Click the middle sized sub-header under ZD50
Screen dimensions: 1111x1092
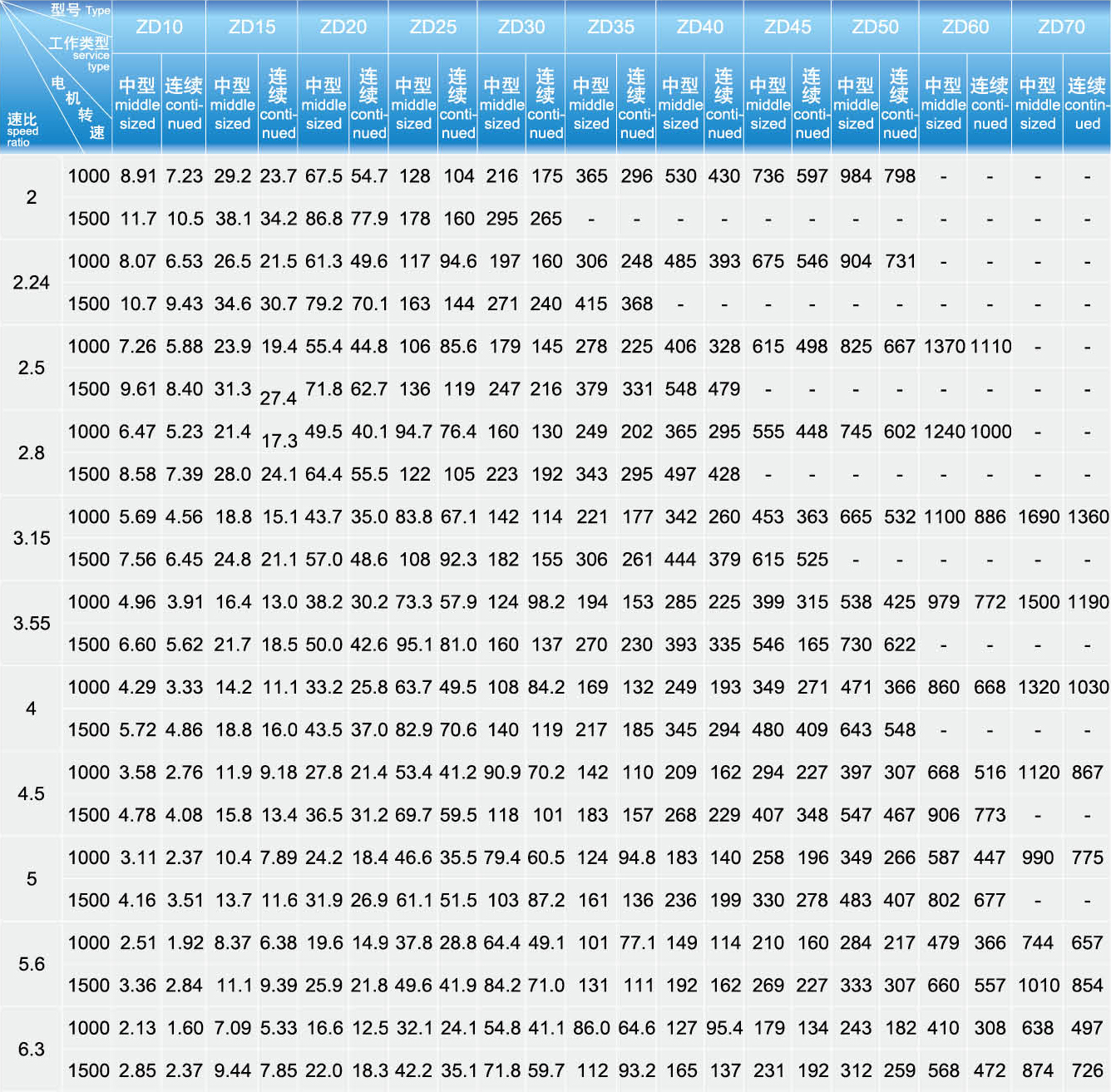856,104
